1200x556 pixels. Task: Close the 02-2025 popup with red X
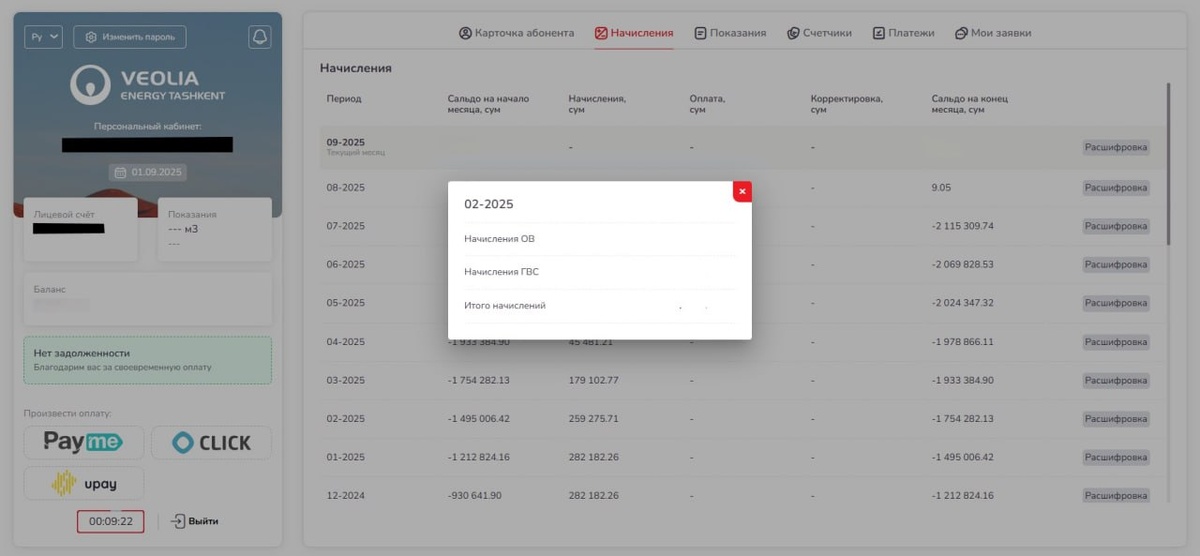(x=742, y=191)
